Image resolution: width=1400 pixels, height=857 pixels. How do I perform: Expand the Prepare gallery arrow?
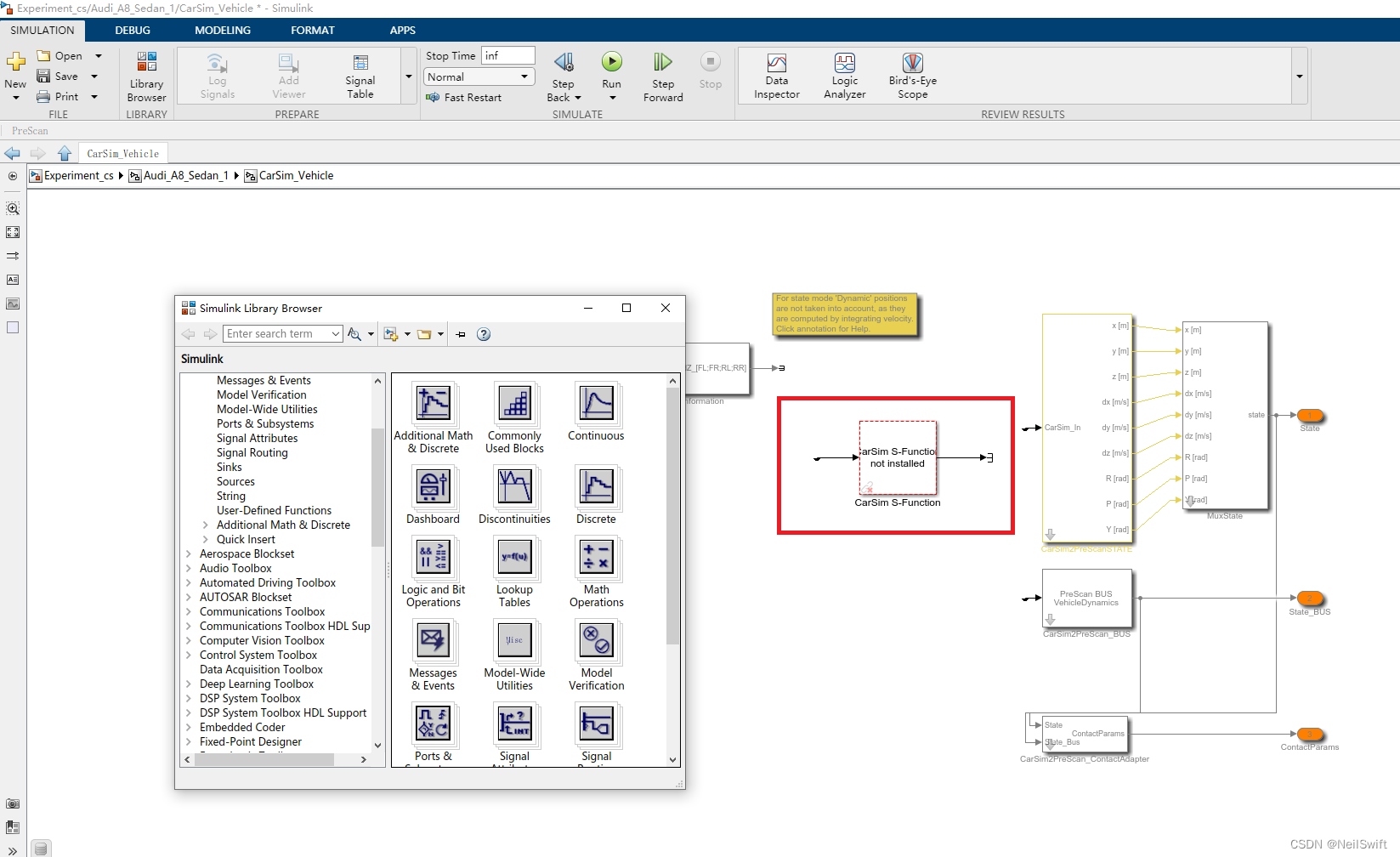(409, 77)
